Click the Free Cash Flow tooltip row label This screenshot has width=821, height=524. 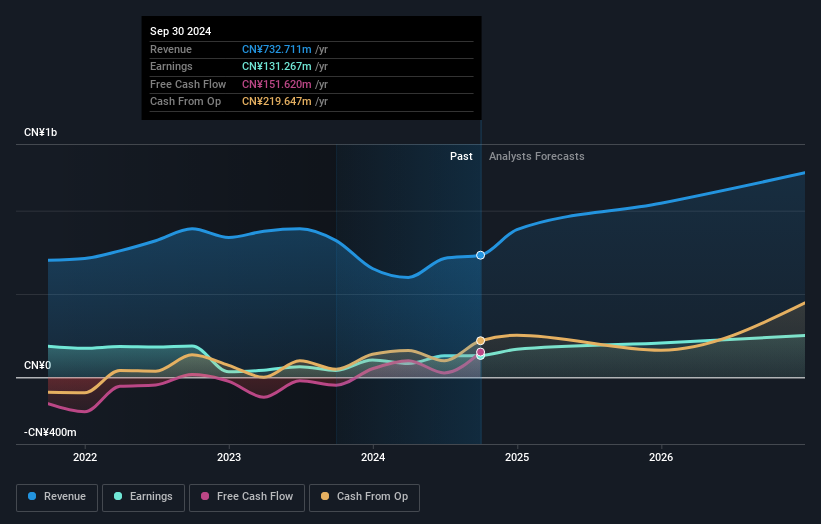pos(188,84)
